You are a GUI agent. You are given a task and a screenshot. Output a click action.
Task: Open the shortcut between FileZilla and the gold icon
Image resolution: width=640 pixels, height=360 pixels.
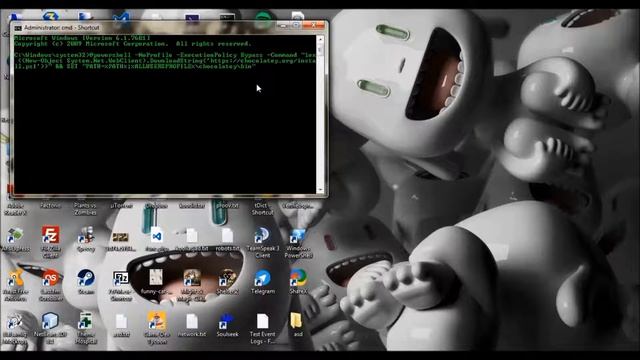click(x=86, y=235)
